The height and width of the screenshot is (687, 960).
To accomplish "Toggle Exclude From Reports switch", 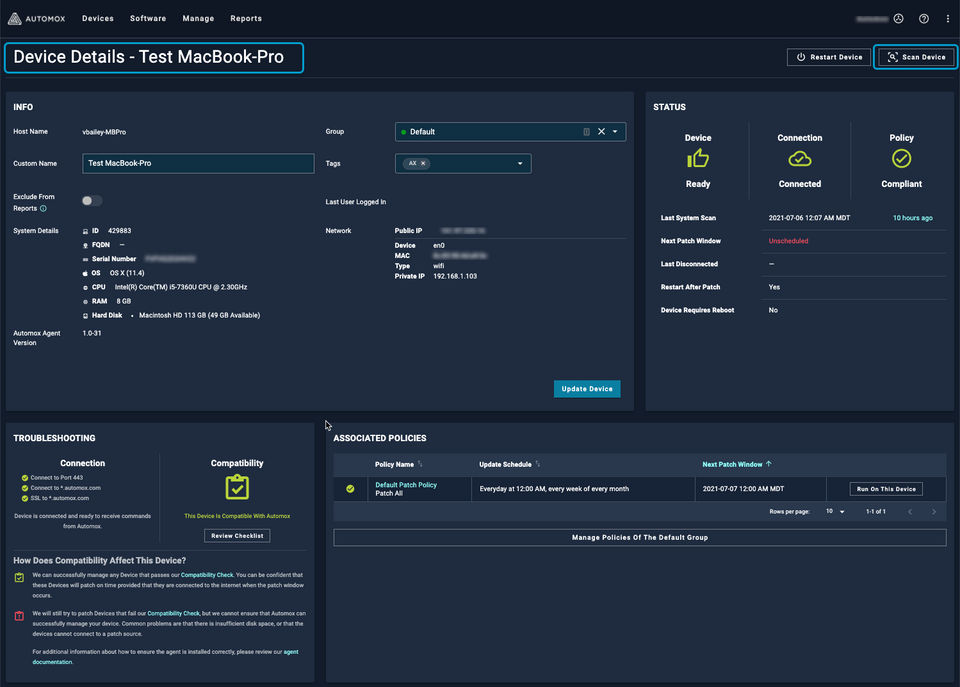I will [x=92, y=201].
